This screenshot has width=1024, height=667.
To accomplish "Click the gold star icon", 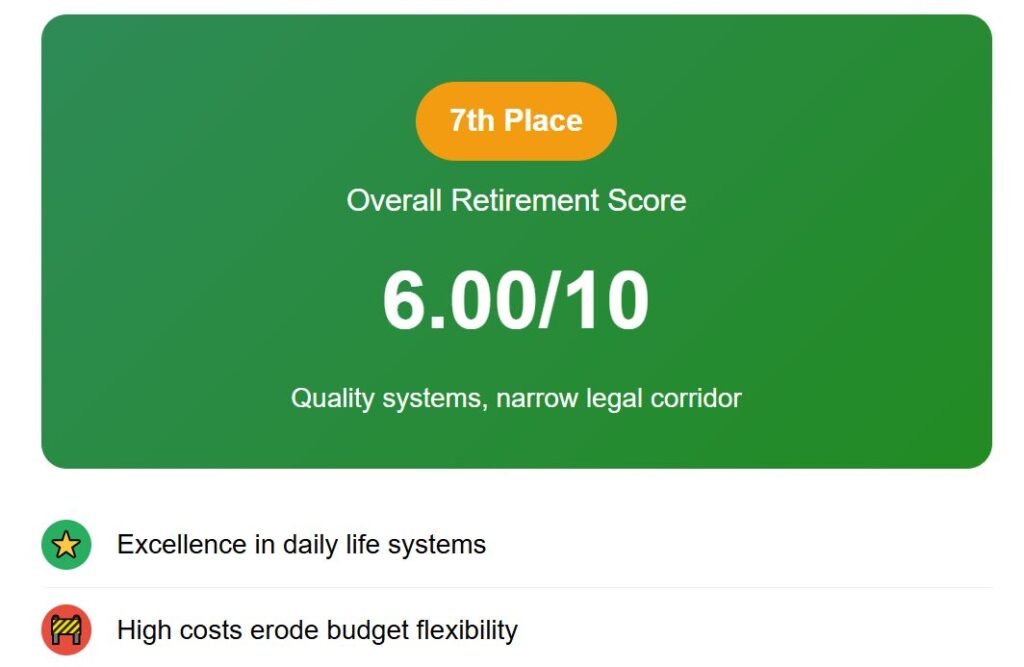I will pyautogui.click(x=66, y=545).
